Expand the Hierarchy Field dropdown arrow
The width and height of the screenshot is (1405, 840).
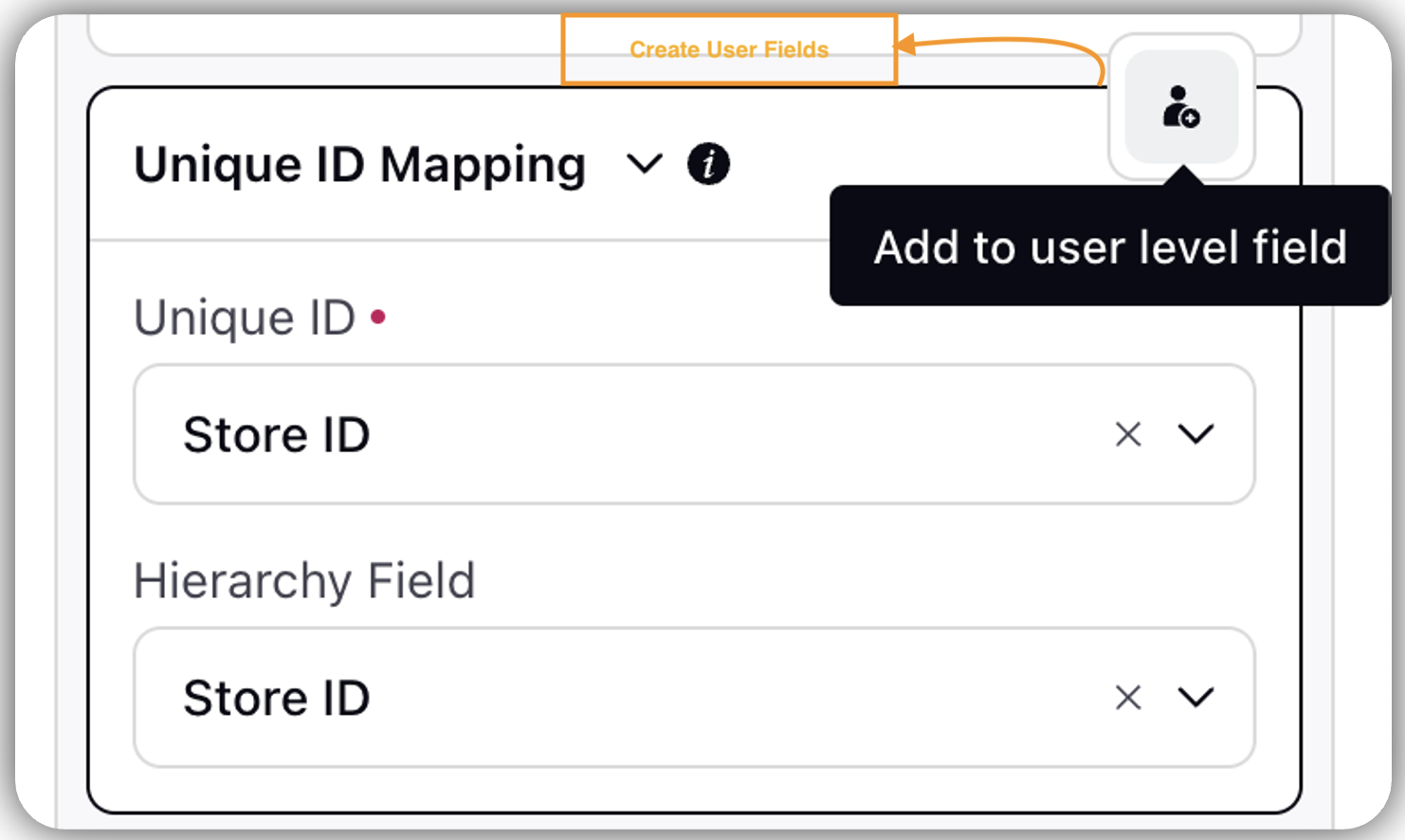click(1196, 698)
